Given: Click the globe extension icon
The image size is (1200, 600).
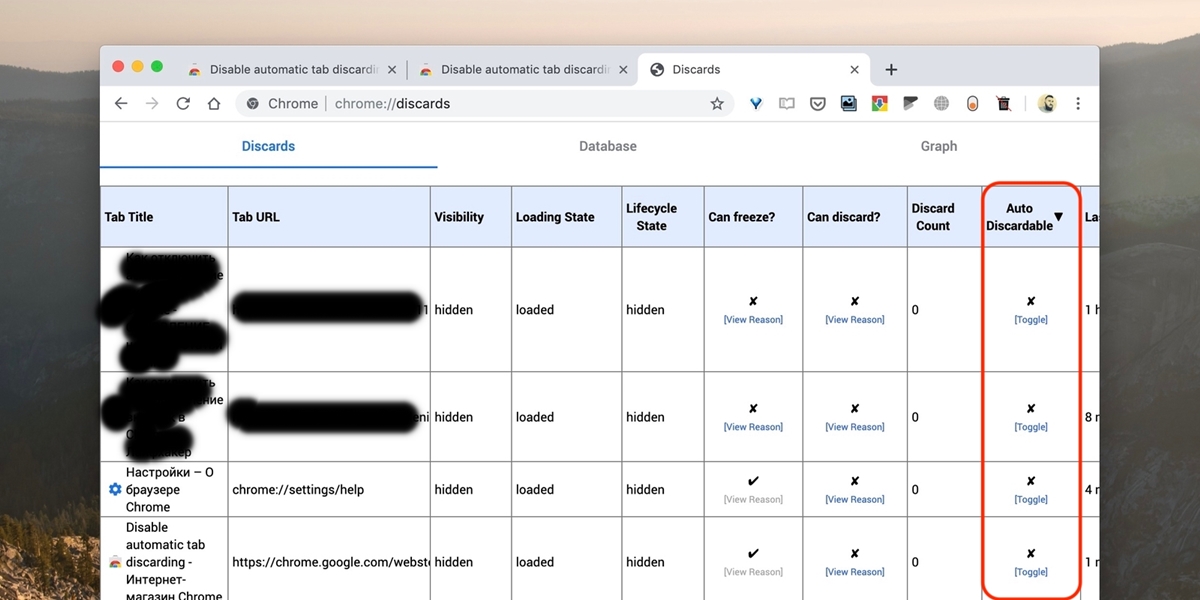Looking at the screenshot, I should point(940,103).
